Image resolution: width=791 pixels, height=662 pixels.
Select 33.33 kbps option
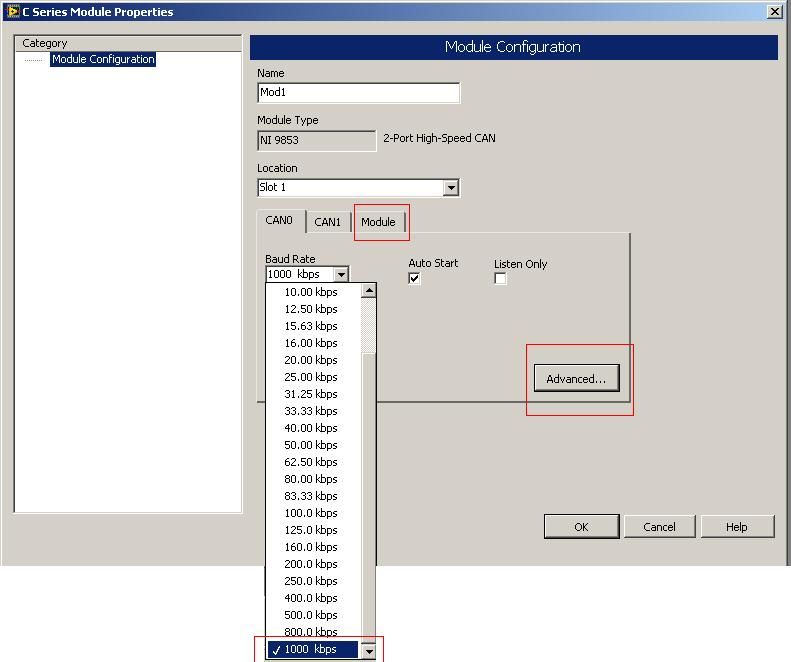point(313,411)
